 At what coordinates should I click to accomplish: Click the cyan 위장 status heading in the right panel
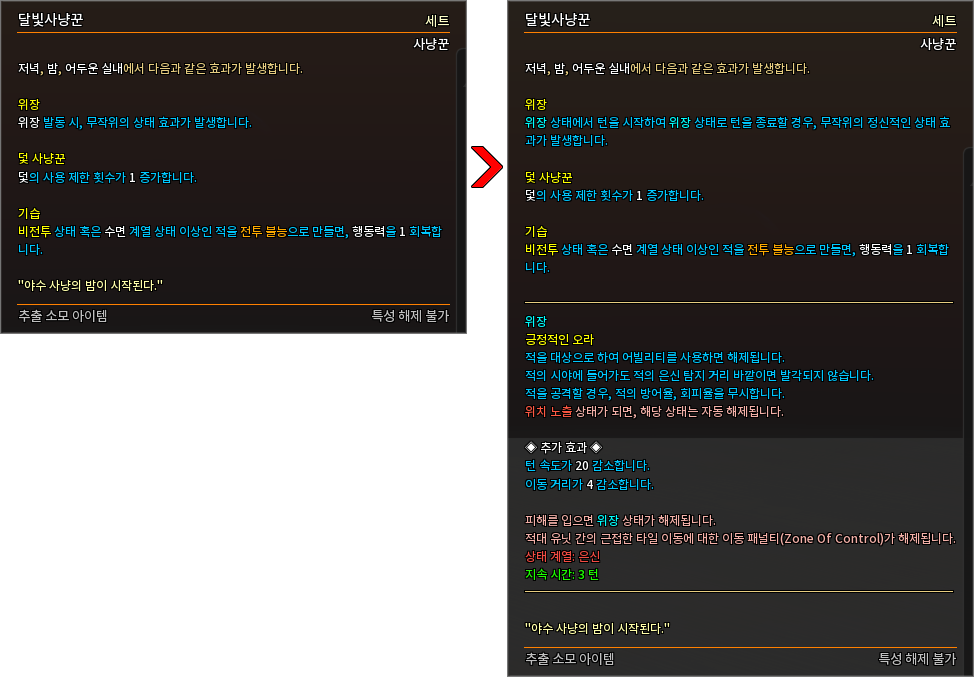point(535,322)
